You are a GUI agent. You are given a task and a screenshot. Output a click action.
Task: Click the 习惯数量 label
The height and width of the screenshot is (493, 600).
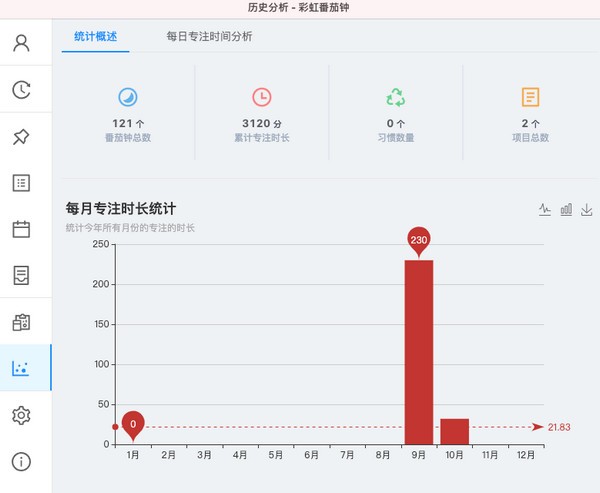tap(396, 138)
